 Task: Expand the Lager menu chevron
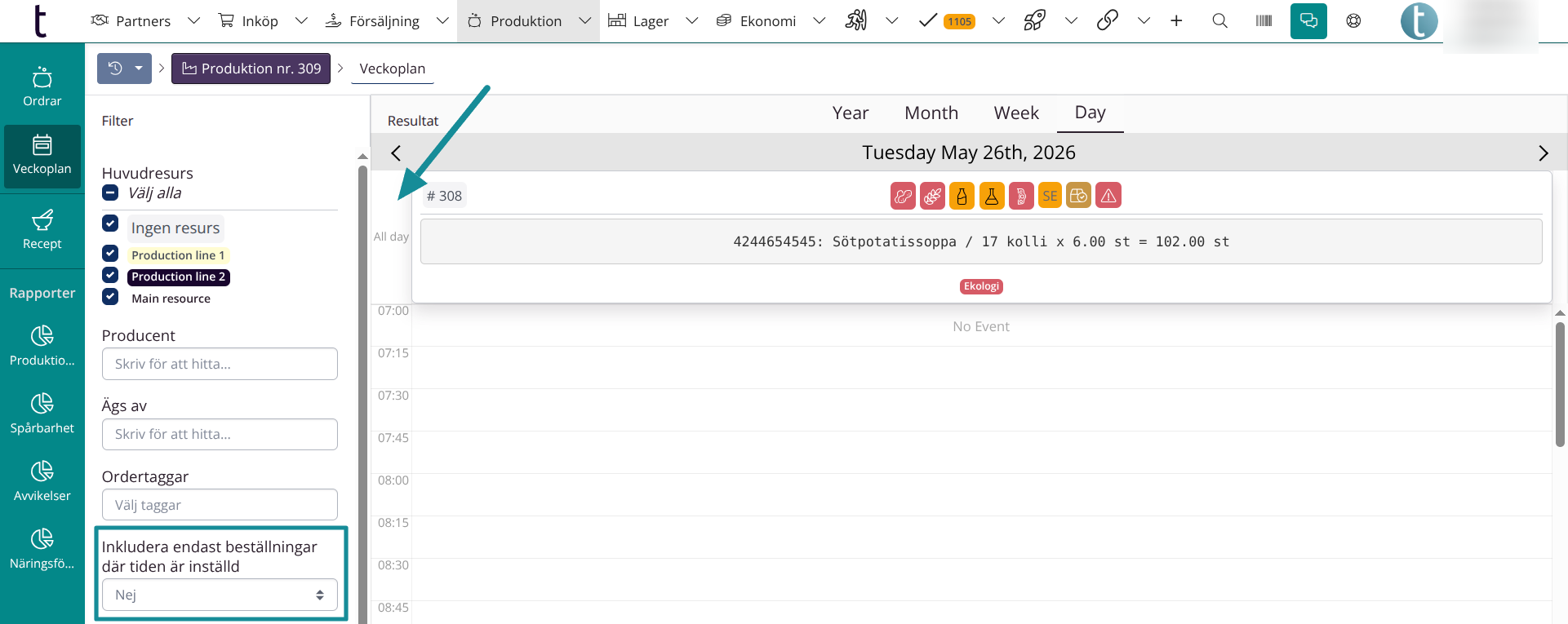691,20
